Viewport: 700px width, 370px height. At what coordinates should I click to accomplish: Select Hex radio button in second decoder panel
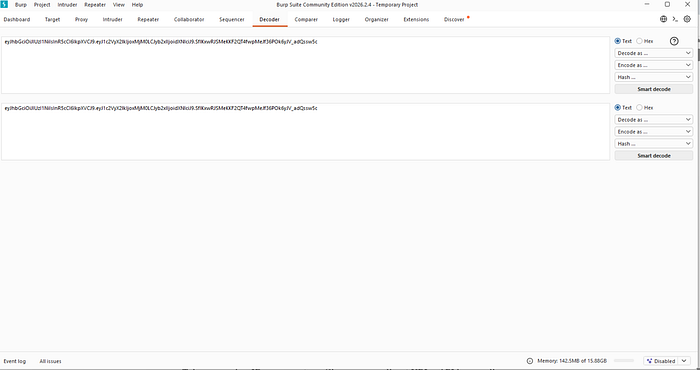[639, 108]
